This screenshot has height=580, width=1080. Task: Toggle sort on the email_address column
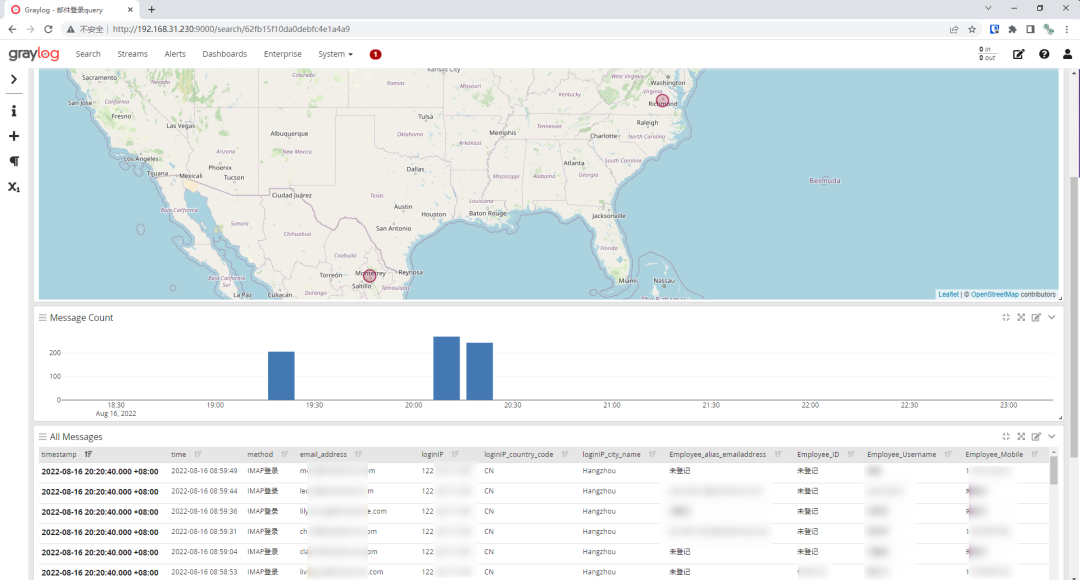click(358, 455)
